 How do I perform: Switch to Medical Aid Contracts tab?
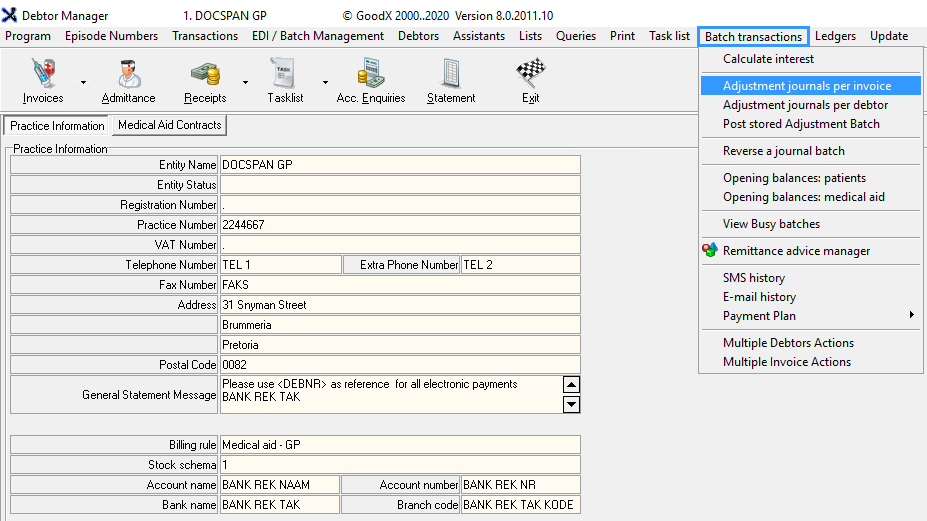(x=169, y=125)
